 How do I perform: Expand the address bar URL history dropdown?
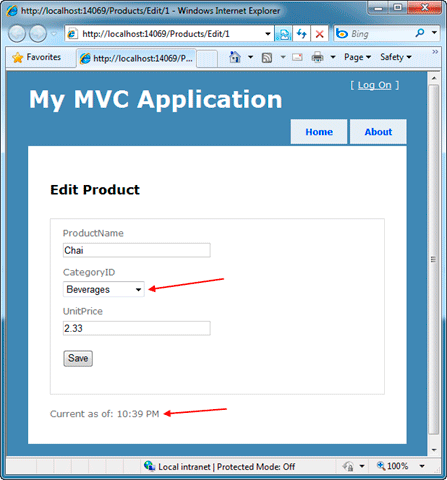[267, 34]
